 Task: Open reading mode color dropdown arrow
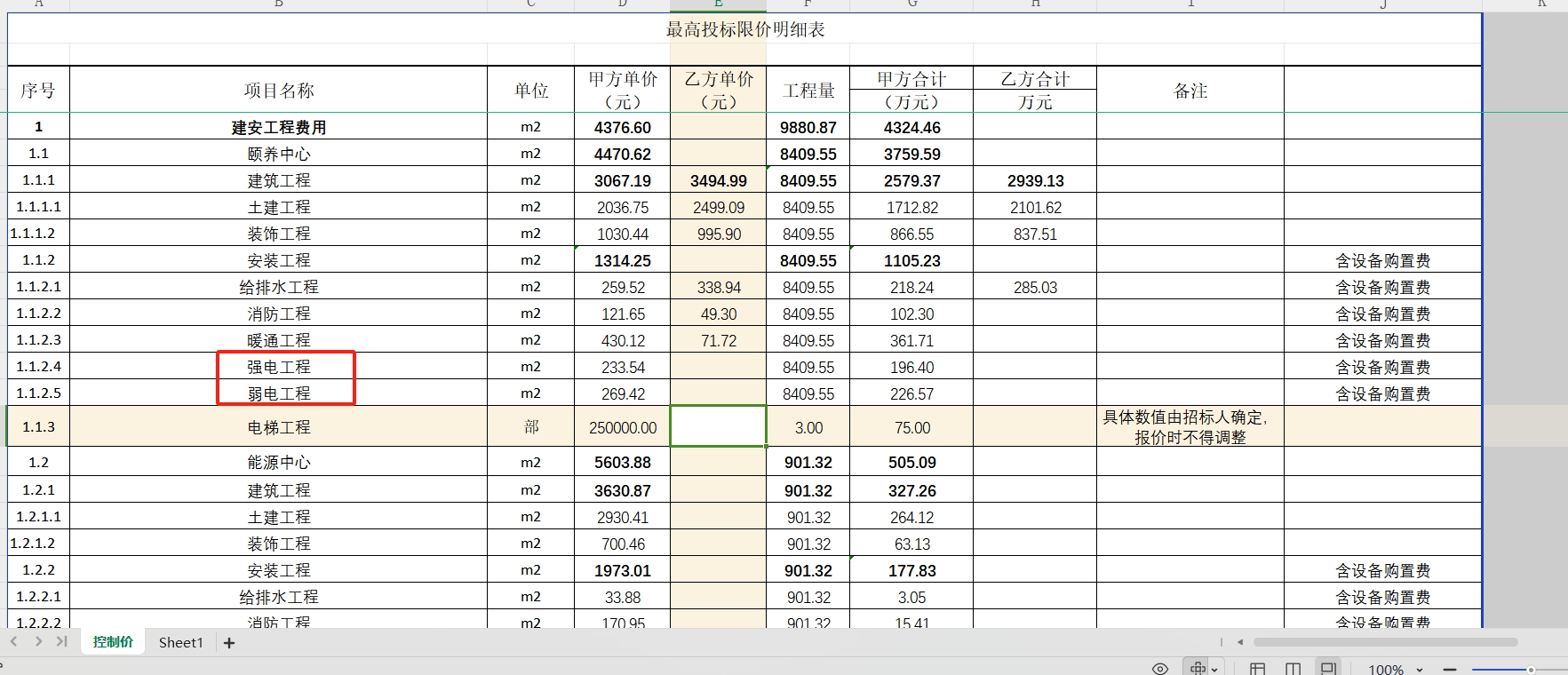coord(1214,670)
